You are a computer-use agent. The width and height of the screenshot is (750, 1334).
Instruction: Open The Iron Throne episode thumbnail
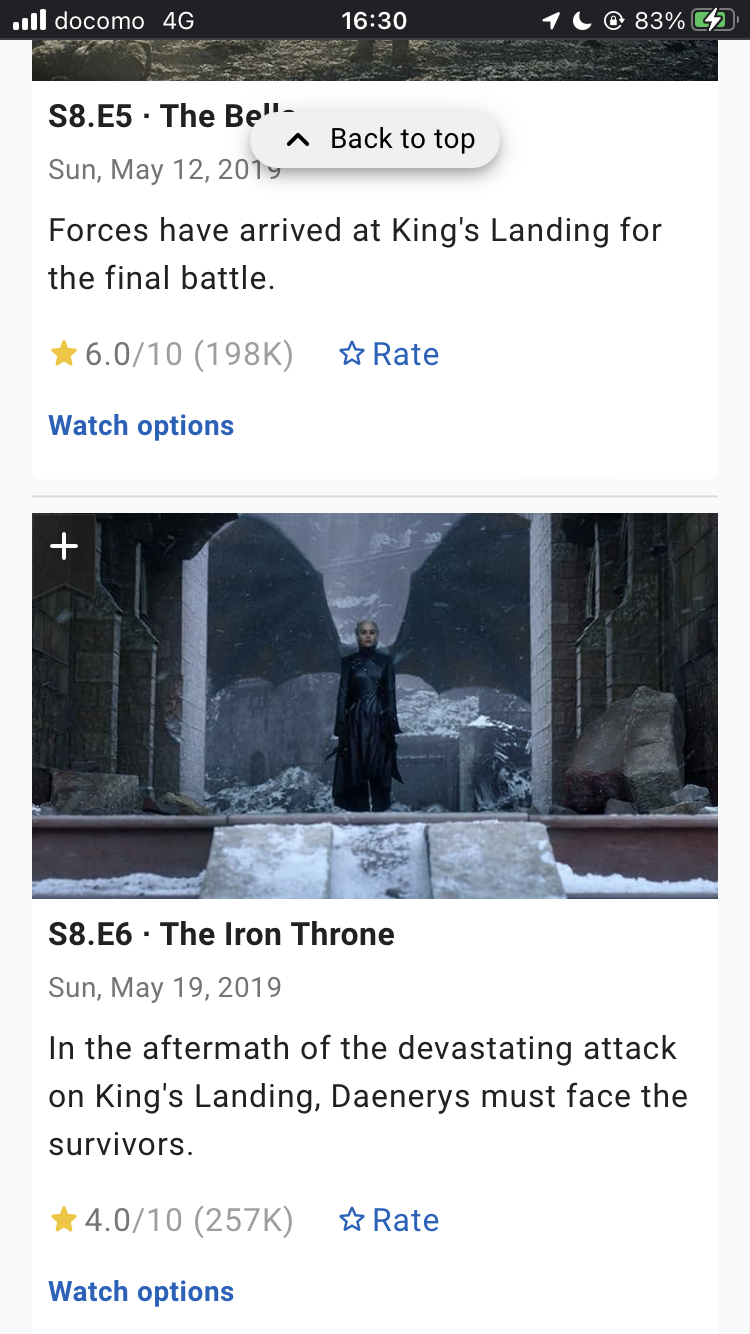click(x=375, y=706)
